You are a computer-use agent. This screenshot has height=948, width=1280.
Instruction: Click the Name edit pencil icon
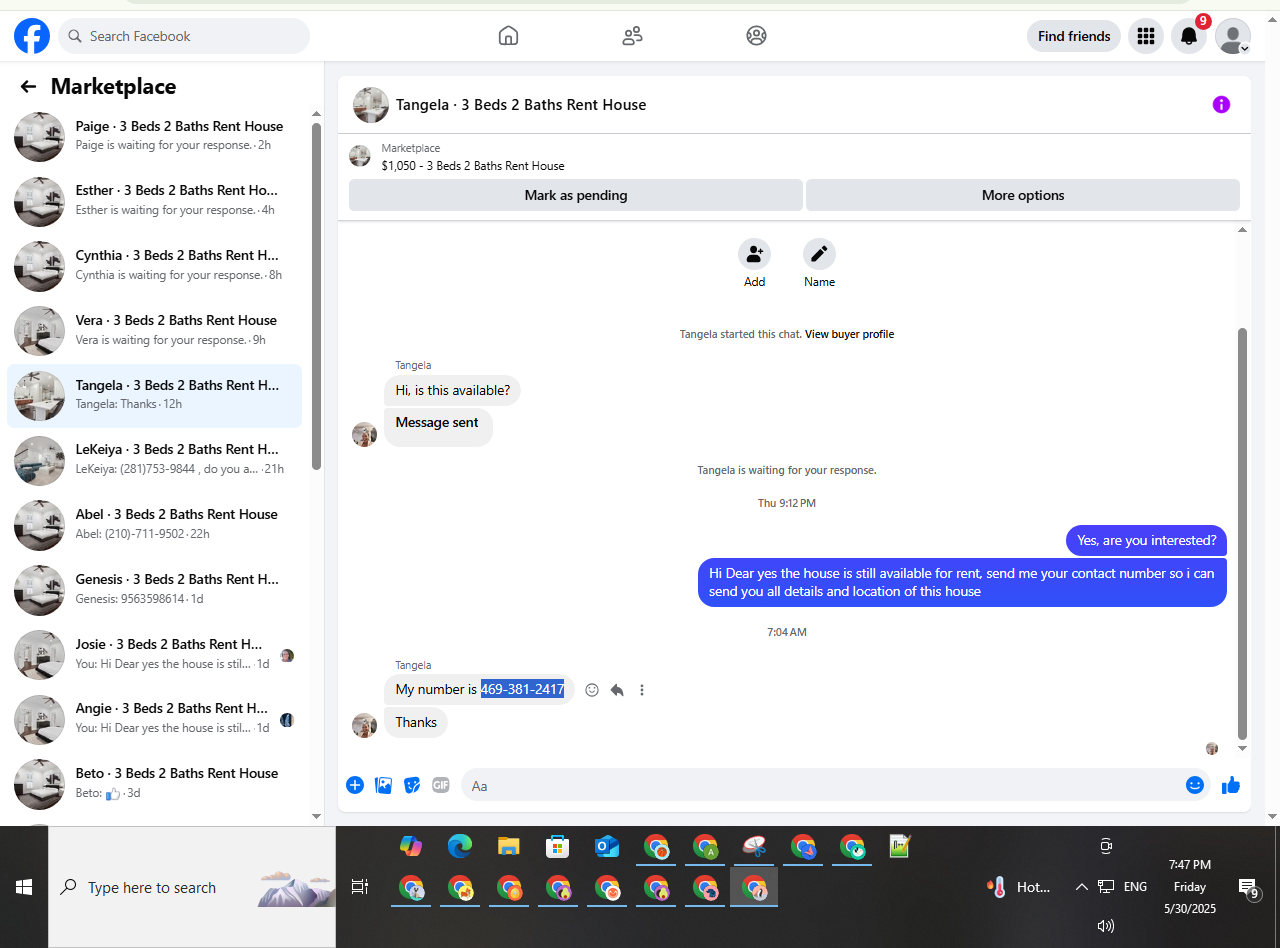(x=819, y=254)
